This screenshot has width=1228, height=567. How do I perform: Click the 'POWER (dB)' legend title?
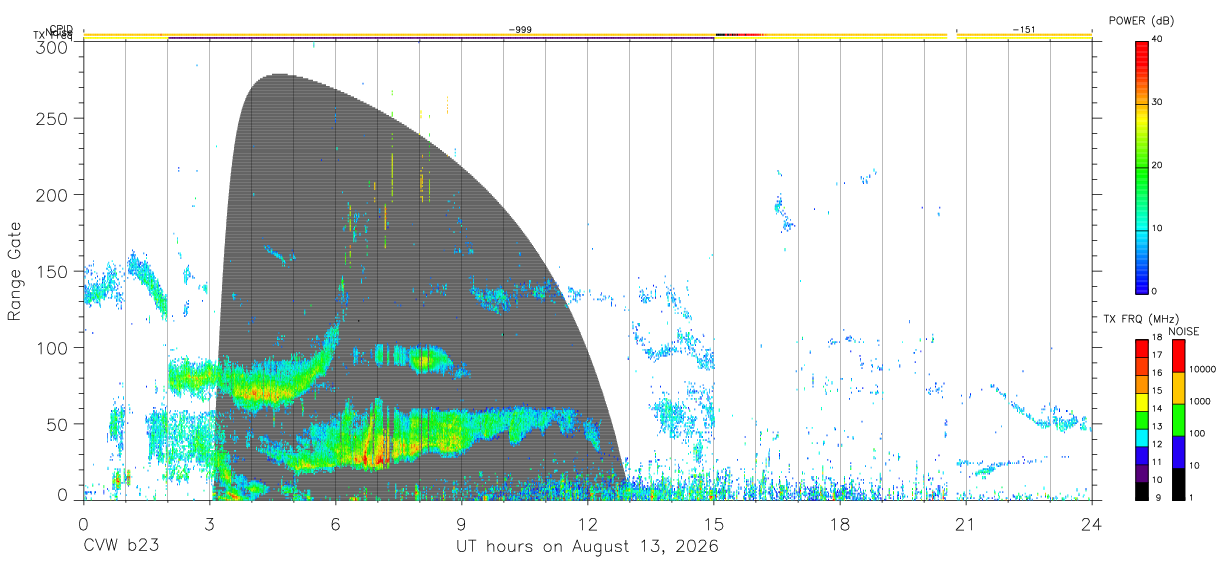[x=1142, y=20]
